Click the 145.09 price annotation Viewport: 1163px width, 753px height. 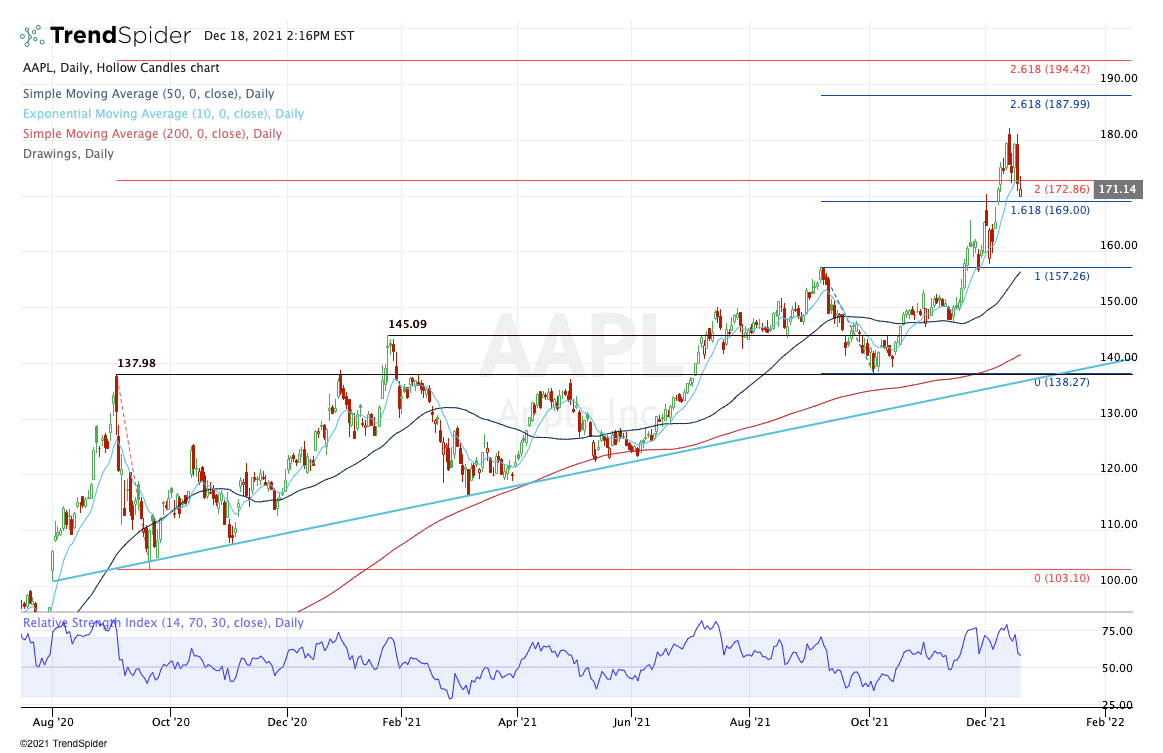point(408,325)
